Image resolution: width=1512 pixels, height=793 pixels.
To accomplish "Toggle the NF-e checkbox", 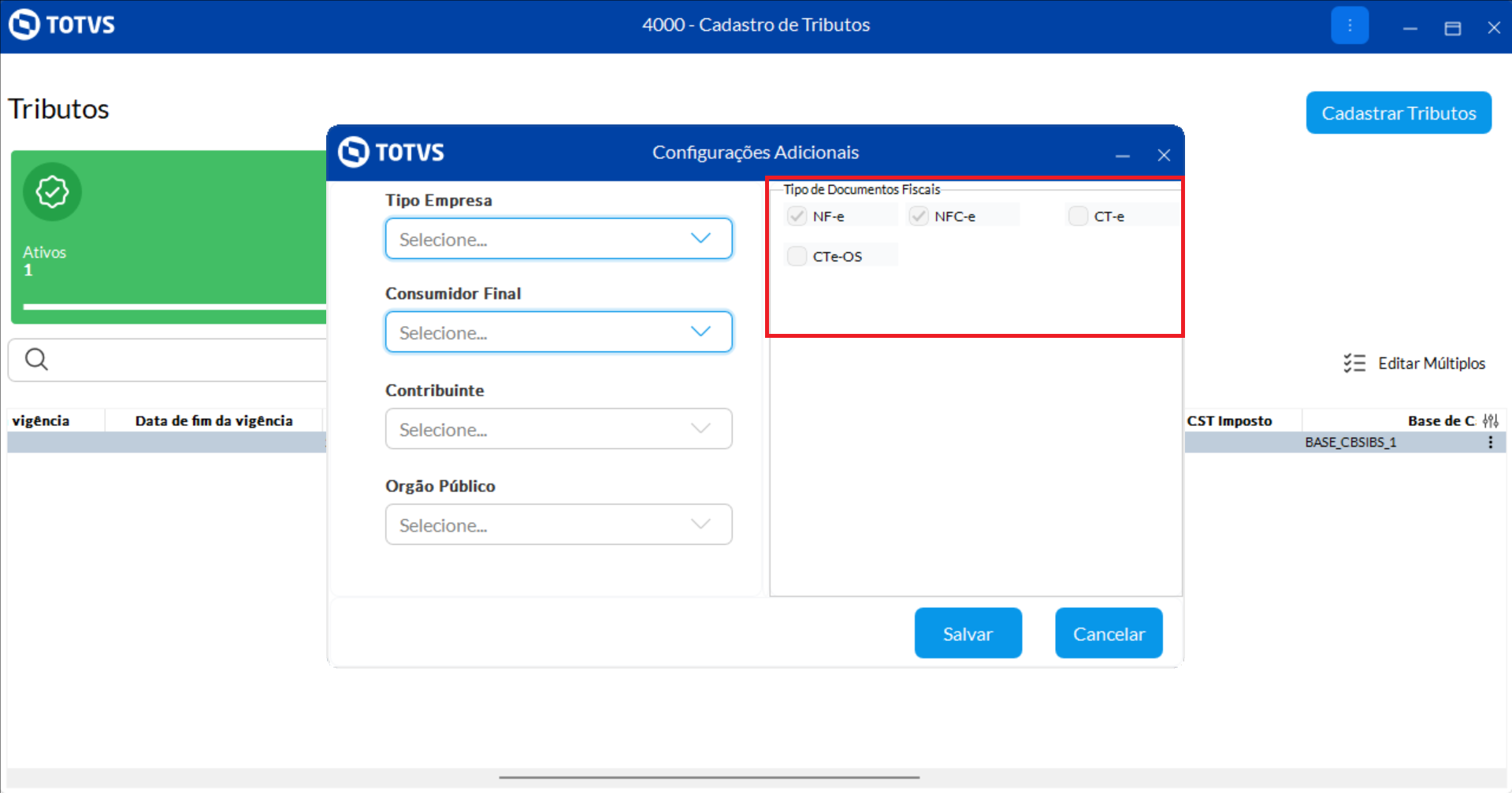I will click(797, 216).
